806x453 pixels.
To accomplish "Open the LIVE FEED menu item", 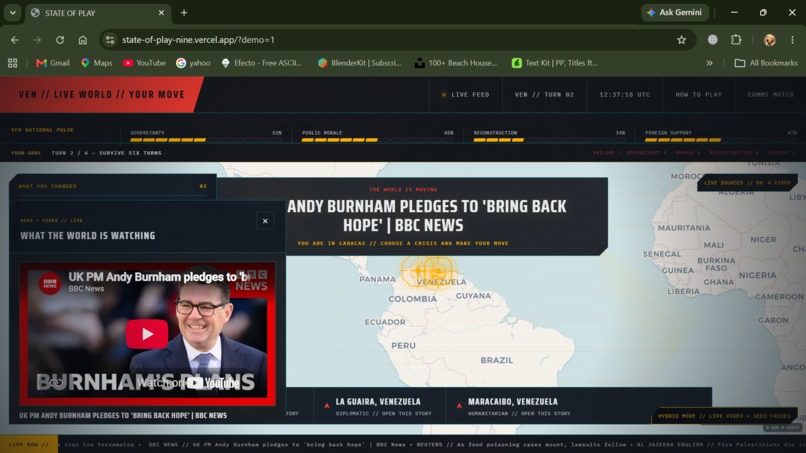I will (466, 95).
